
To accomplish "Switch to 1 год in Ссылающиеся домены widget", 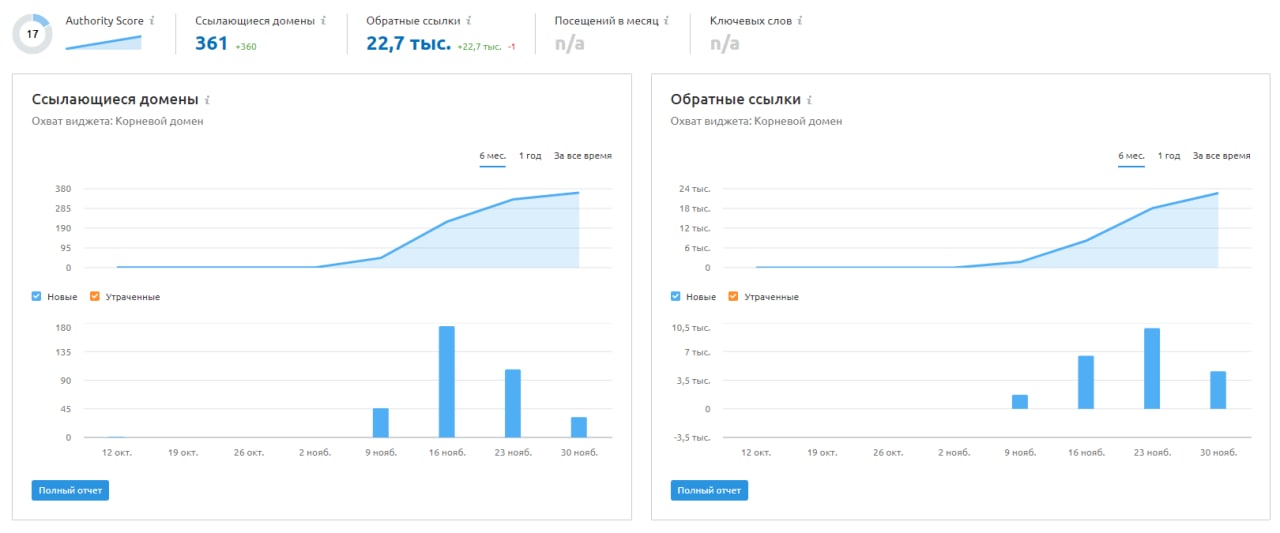I will 530,156.
